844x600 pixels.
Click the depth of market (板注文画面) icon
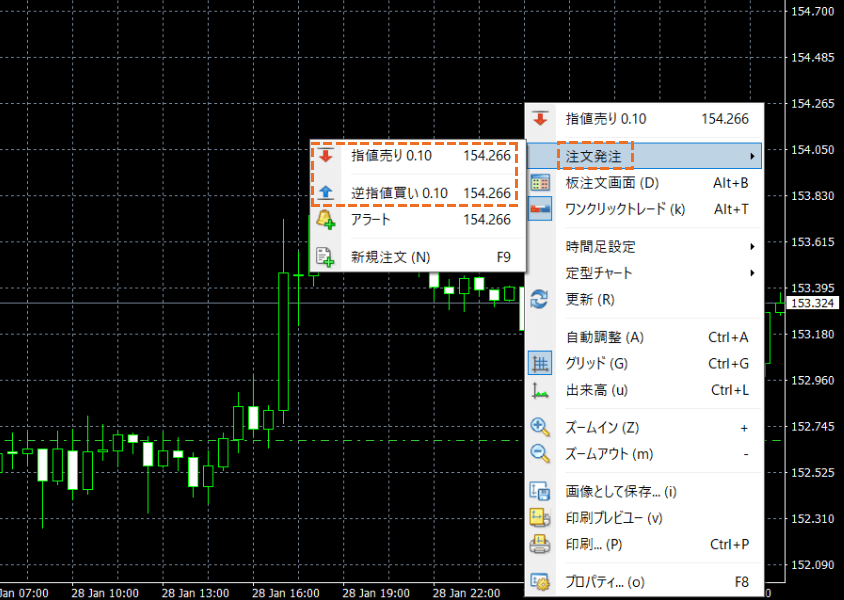[540, 183]
